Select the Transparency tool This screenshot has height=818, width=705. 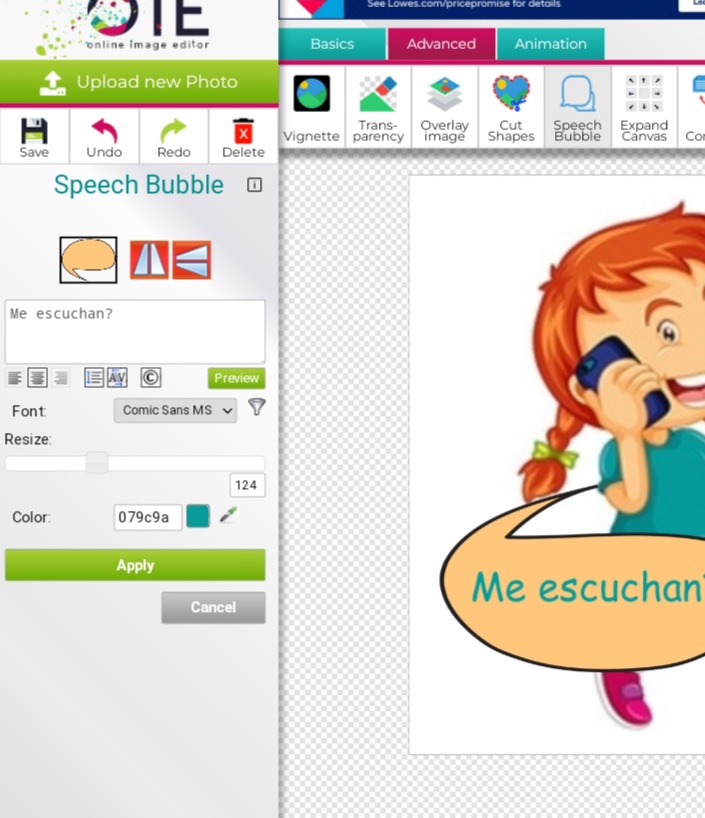tap(378, 107)
